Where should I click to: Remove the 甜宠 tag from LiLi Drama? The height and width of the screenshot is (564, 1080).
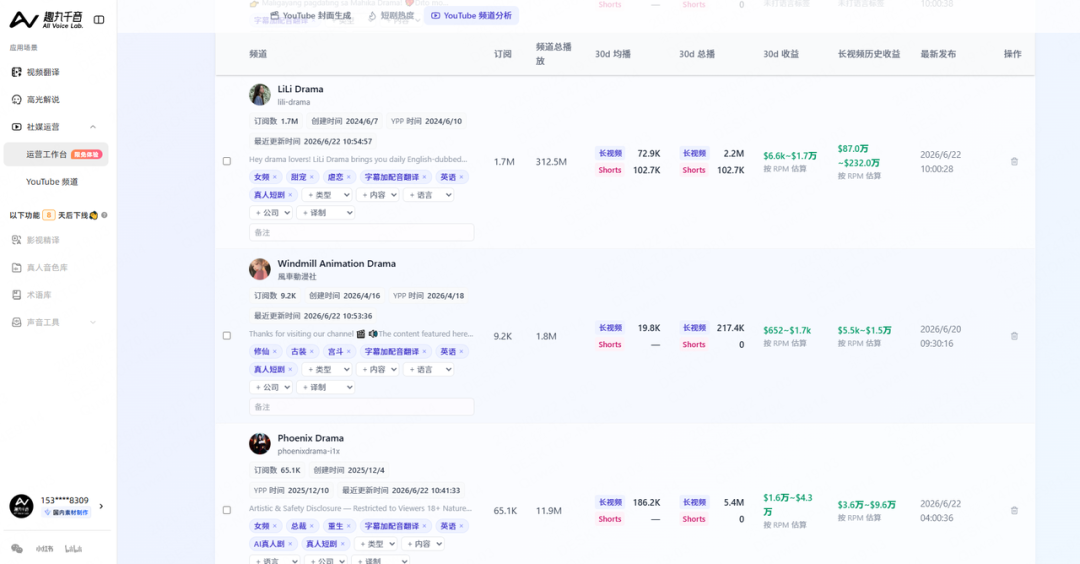pos(311,177)
